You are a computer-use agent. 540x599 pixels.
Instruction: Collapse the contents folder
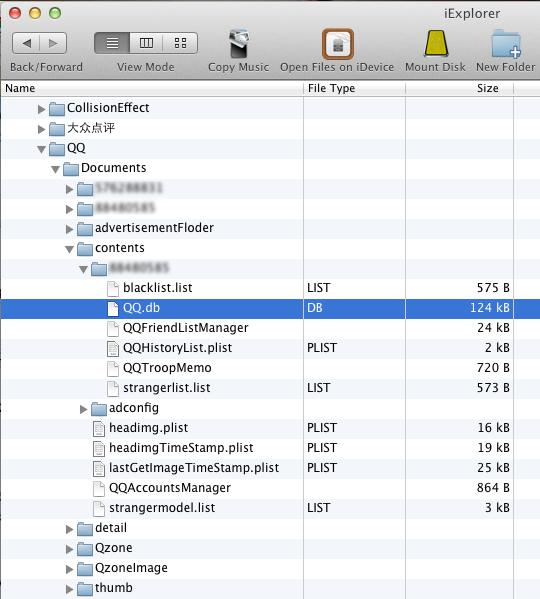click(x=70, y=249)
